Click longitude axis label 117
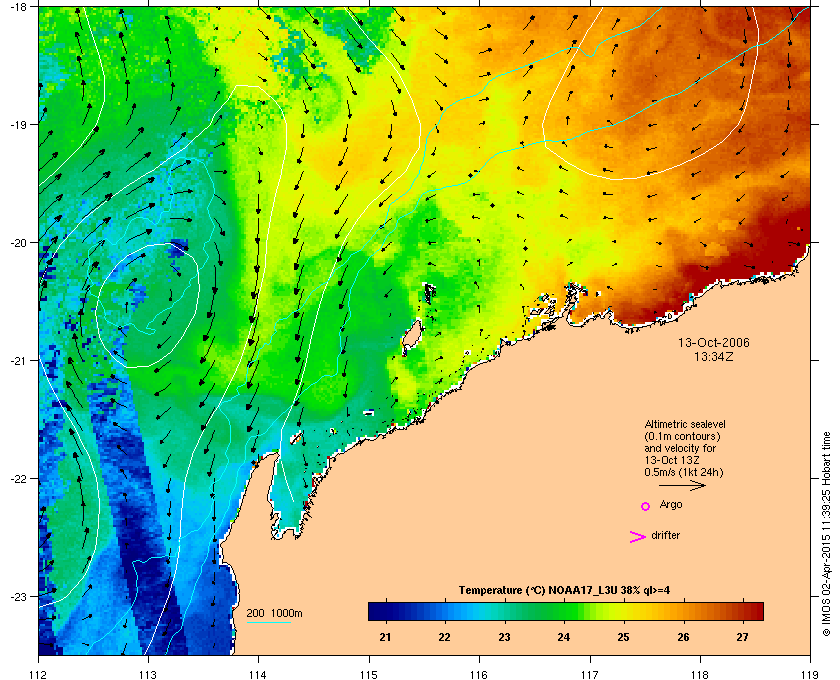840x680 pixels. click(x=590, y=675)
